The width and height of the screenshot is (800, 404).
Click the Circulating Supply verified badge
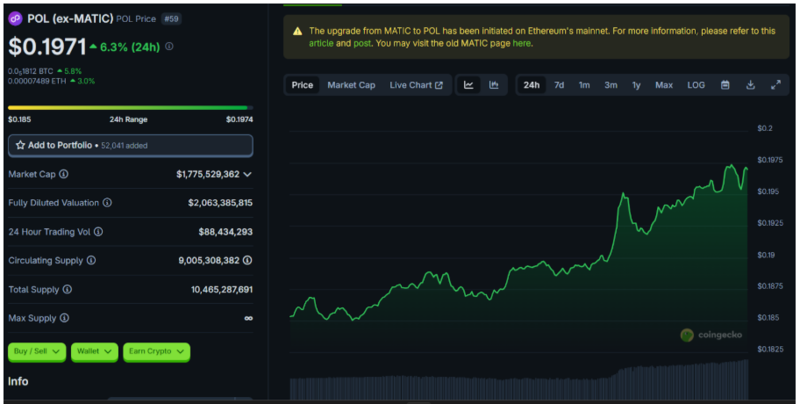[x=248, y=260]
